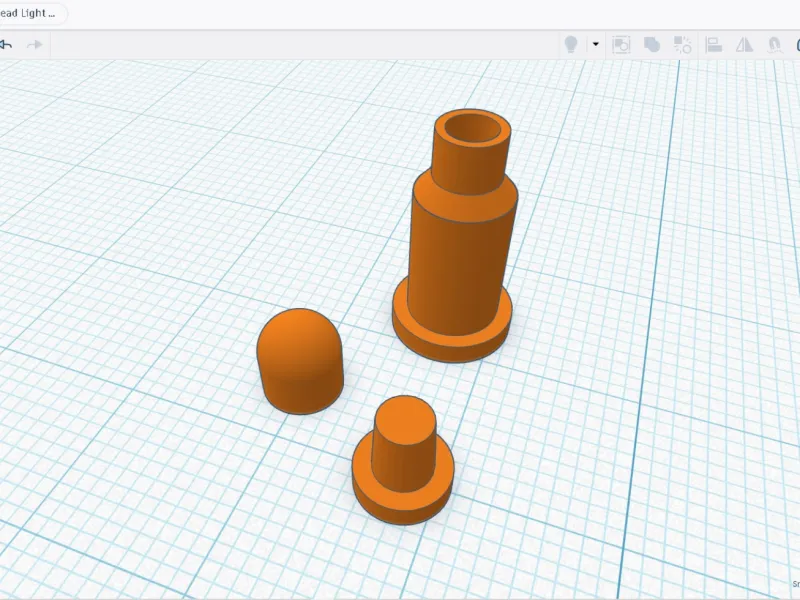
Task: Click the Undo arrow in the toolbar
Action: [x=6, y=45]
